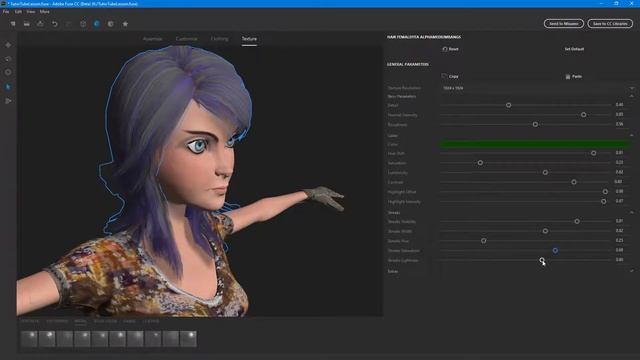The width and height of the screenshot is (640, 360).
Task: Click Send to Mixamo
Action: (x=564, y=24)
